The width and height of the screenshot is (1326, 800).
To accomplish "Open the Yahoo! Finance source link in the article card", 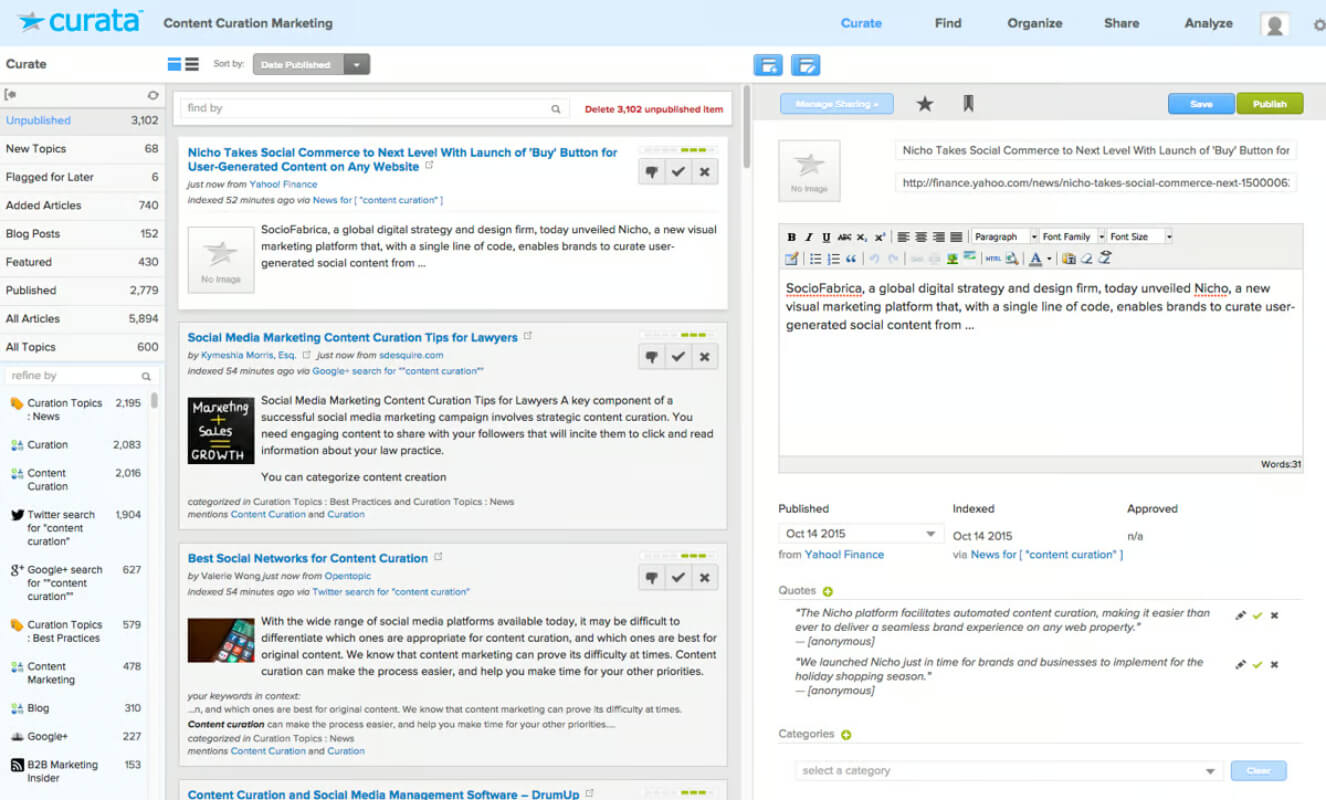I will tap(283, 184).
